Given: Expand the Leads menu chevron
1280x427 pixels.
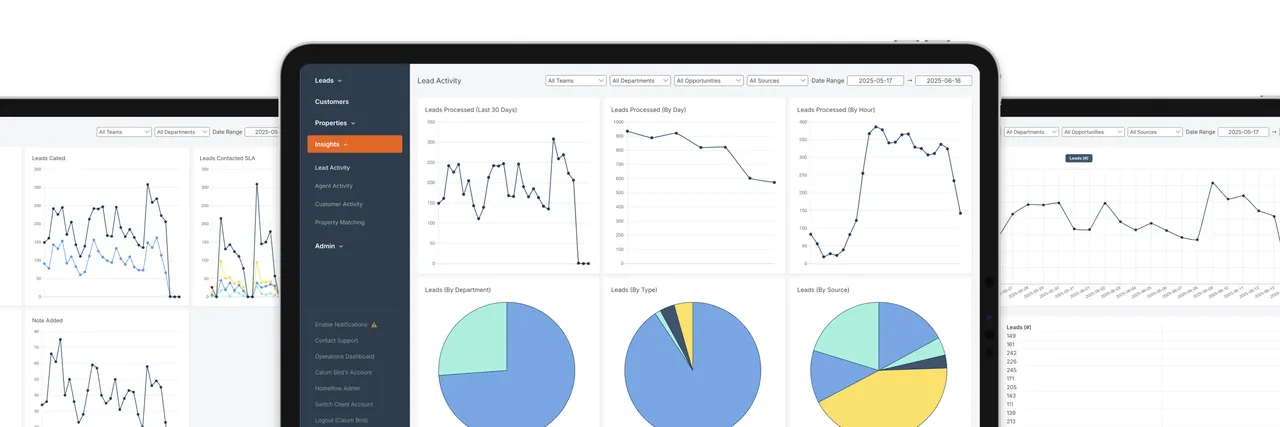Looking at the screenshot, I should 340,80.
